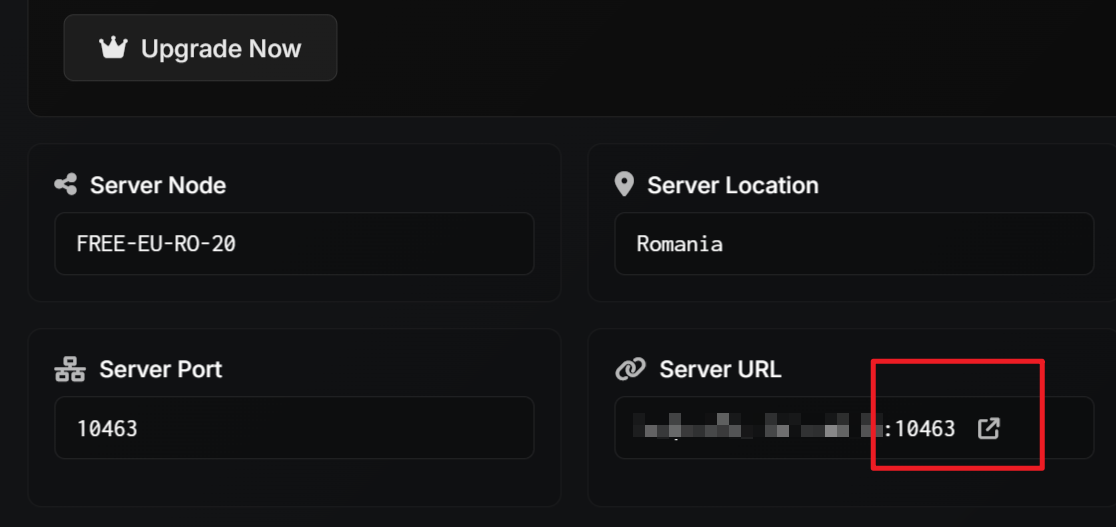The image size is (1116, 527).
Task: Click the Server Node heading
Action: 158,185
